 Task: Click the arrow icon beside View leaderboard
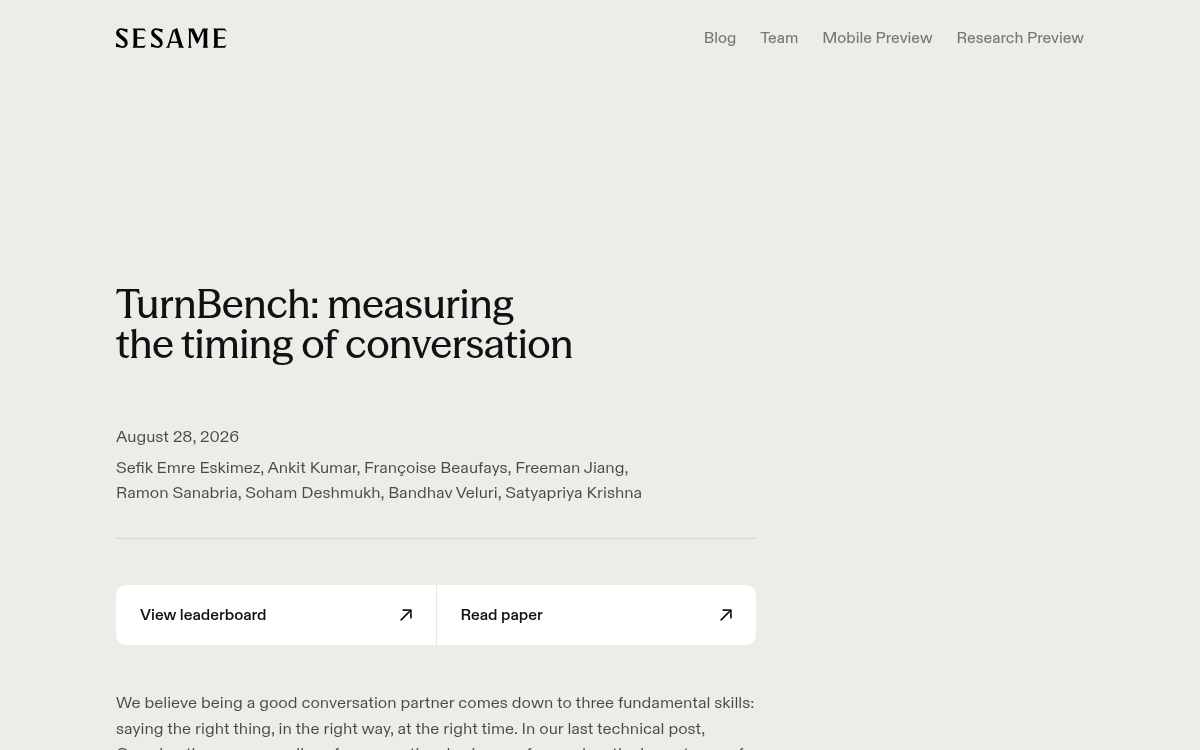(x=406, y=615)
